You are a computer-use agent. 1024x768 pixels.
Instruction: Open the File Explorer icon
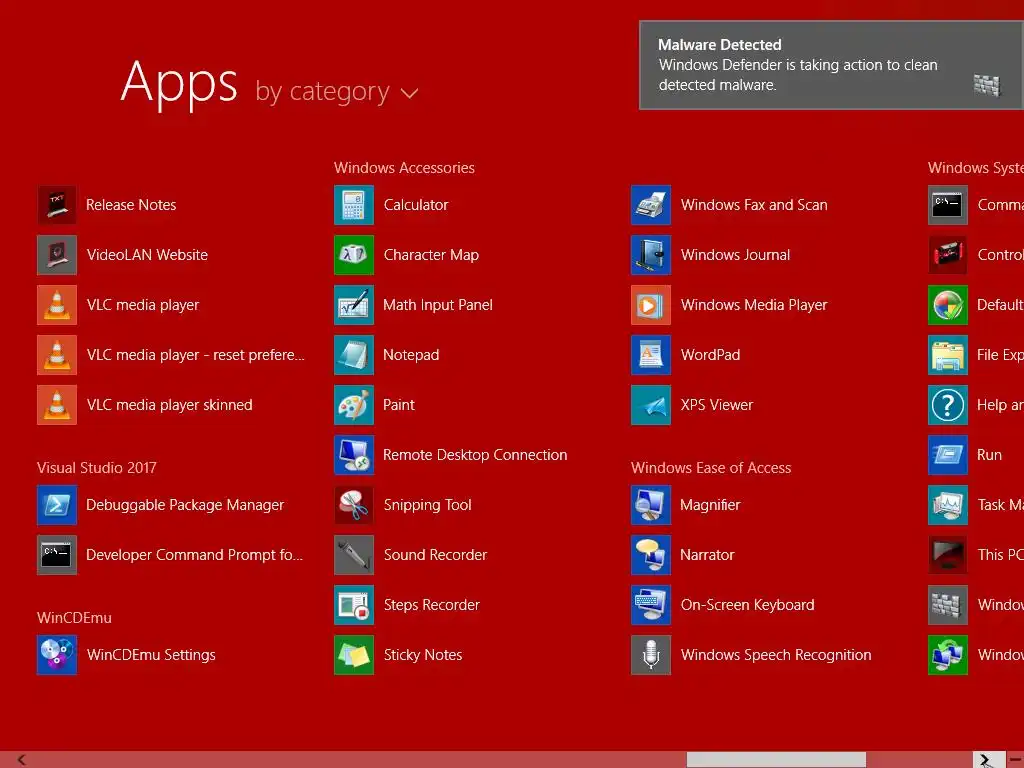(948, 355)
